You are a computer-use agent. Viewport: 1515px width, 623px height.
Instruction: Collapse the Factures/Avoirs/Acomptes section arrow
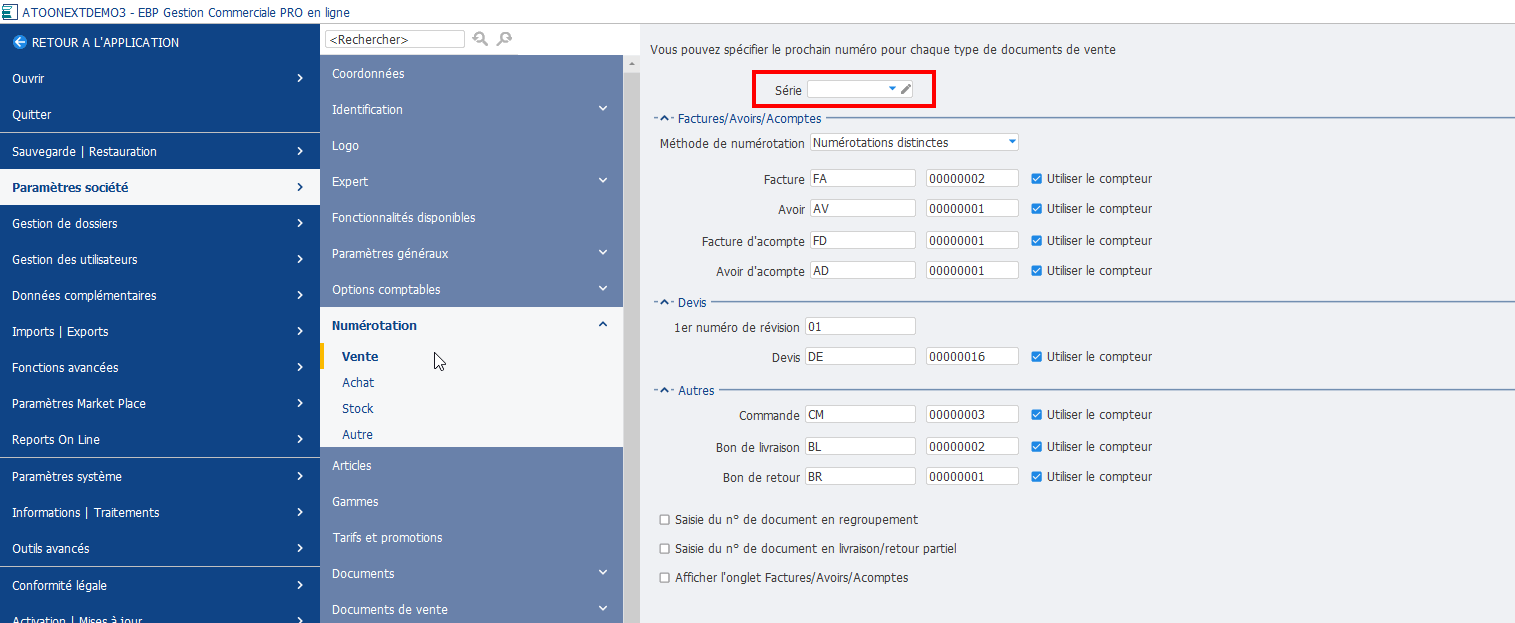(x=665, y=119)
